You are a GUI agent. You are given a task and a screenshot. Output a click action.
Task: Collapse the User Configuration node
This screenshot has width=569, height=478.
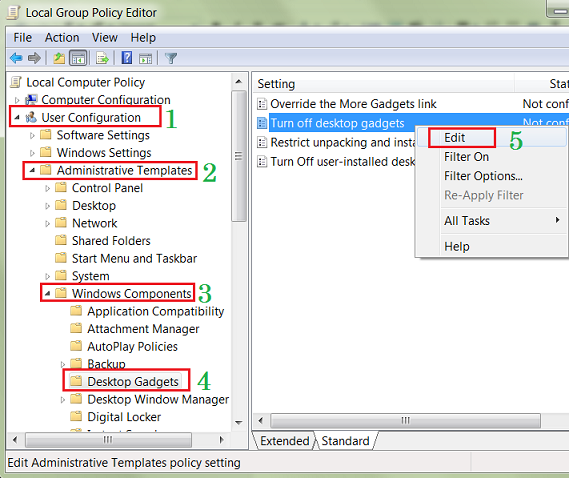click(17, 117)
